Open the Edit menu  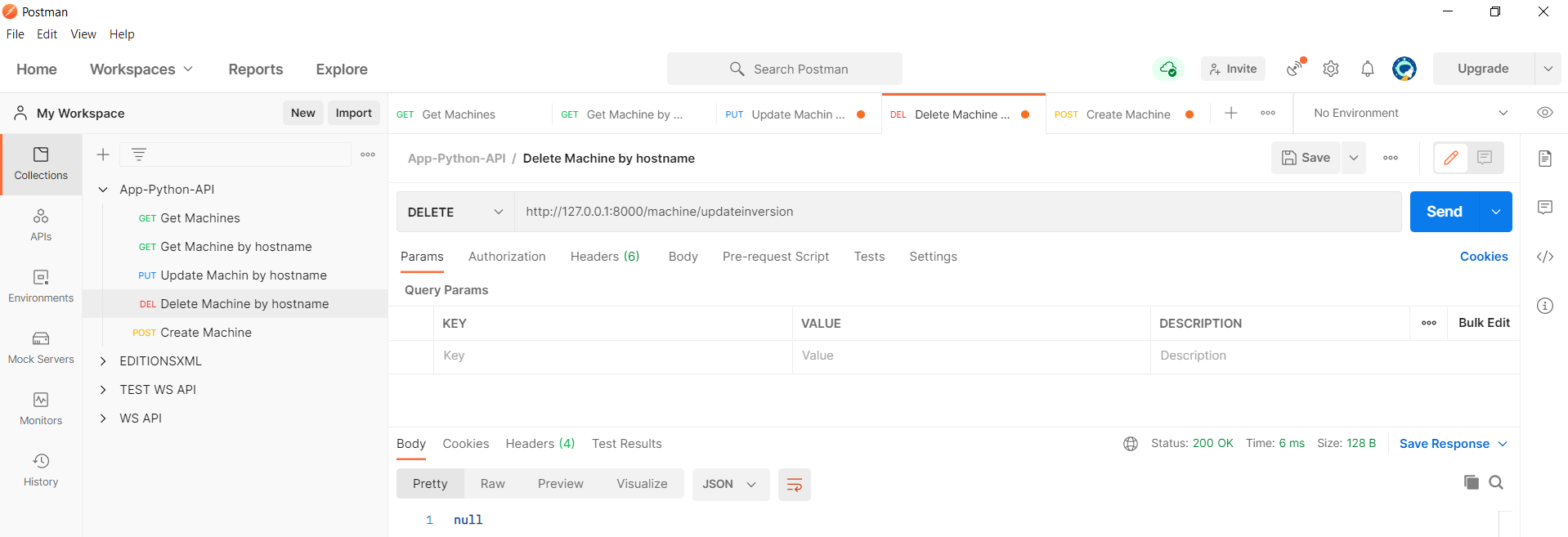click(x=47, y=34)
